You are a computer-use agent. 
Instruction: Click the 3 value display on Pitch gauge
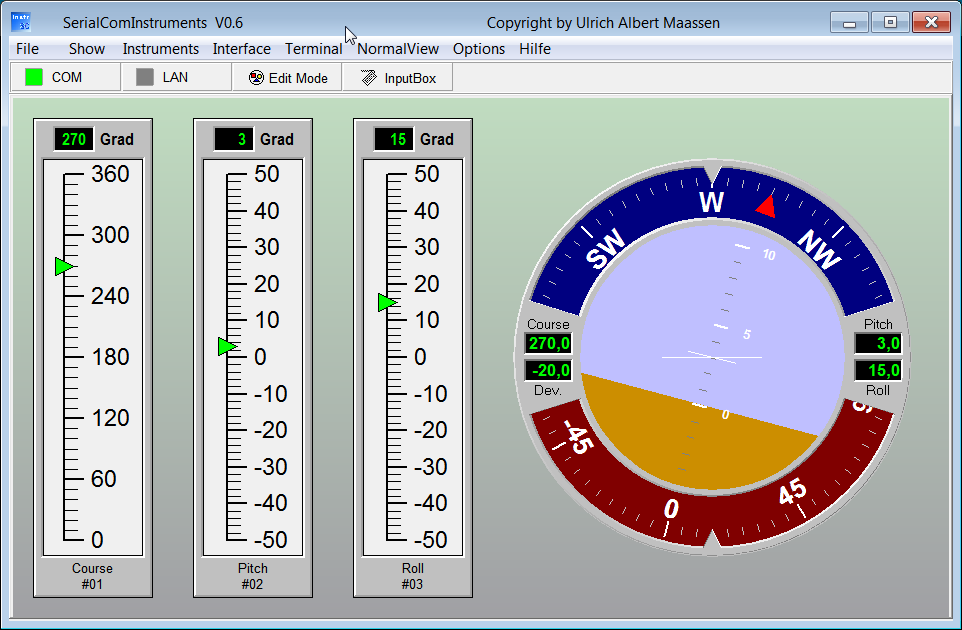[x=234, y=139]
